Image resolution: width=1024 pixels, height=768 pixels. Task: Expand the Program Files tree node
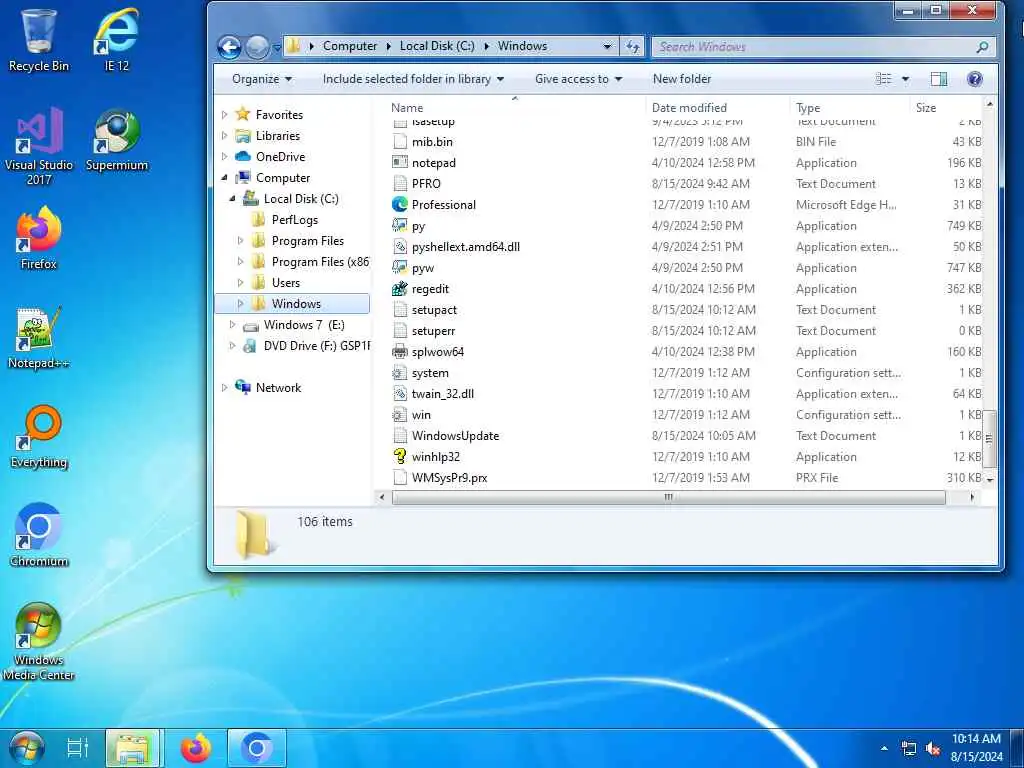pos(240,241)
